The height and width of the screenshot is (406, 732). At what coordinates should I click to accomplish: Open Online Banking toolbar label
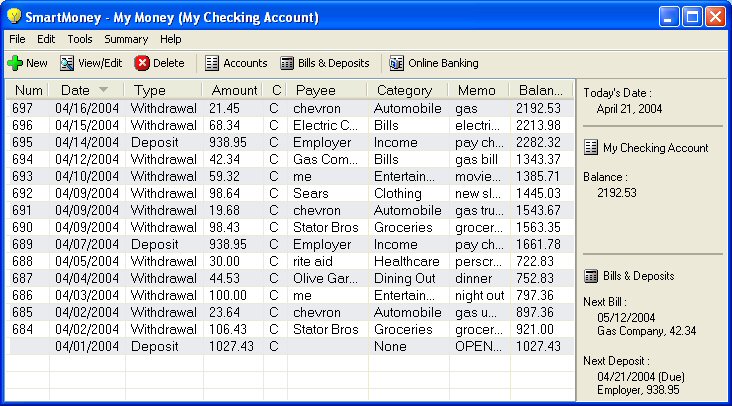pyautogui.click(x=443, y=63)
